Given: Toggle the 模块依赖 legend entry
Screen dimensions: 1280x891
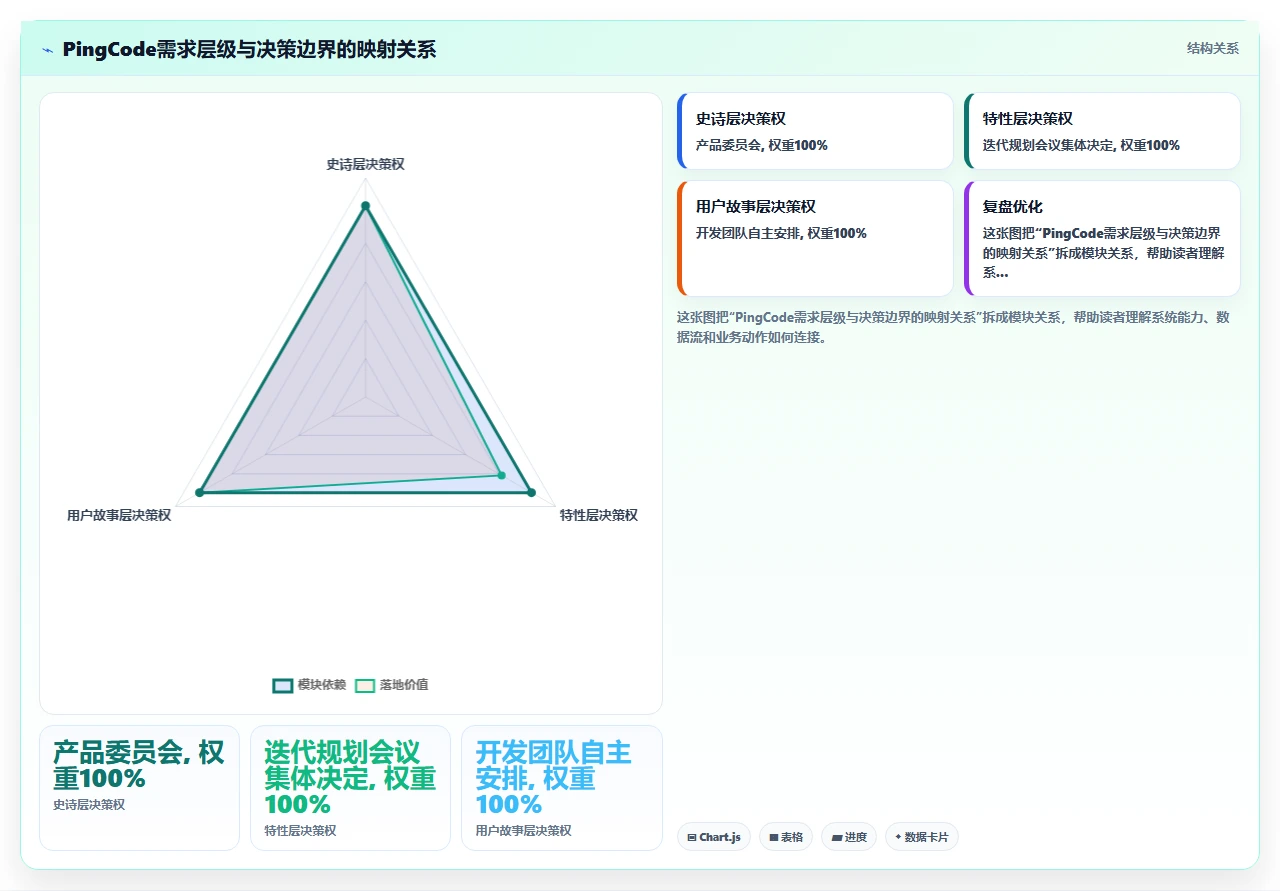Looking at the screenshot, I should coord(309,685).
